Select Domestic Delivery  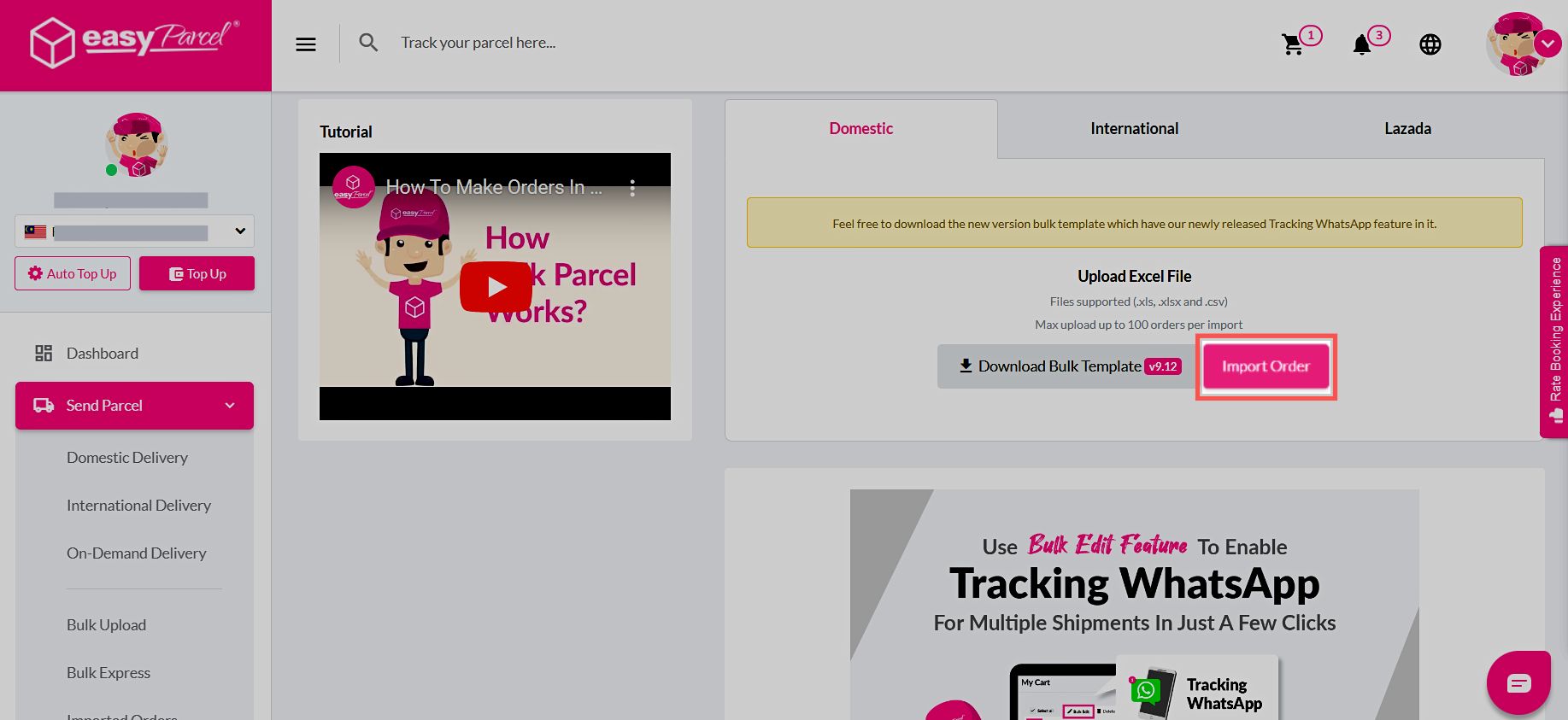pyautogui.click(x=127, y=458)
